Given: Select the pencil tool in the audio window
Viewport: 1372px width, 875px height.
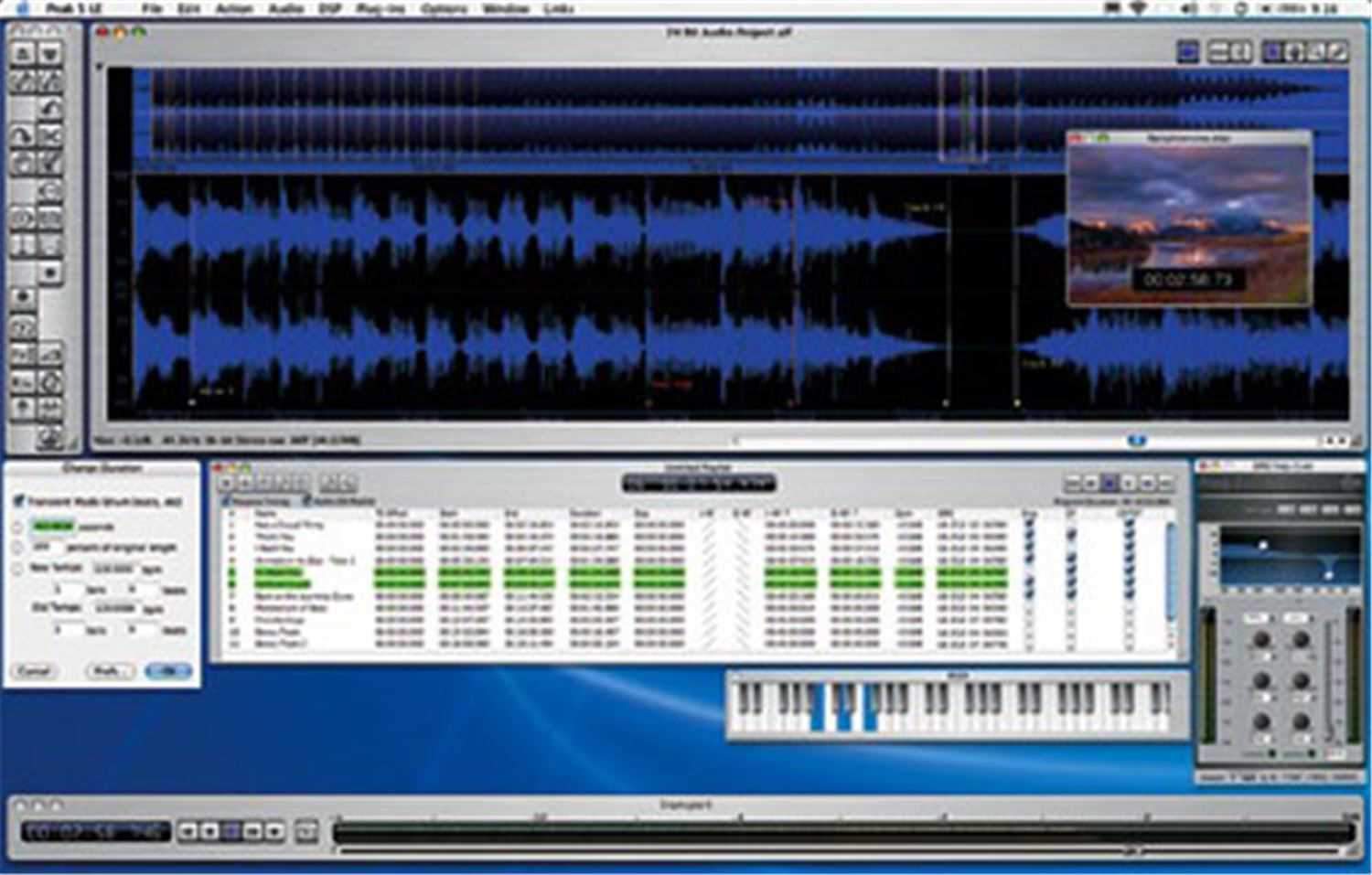Looking at the screenshot, I should (x=1337, y=52).
